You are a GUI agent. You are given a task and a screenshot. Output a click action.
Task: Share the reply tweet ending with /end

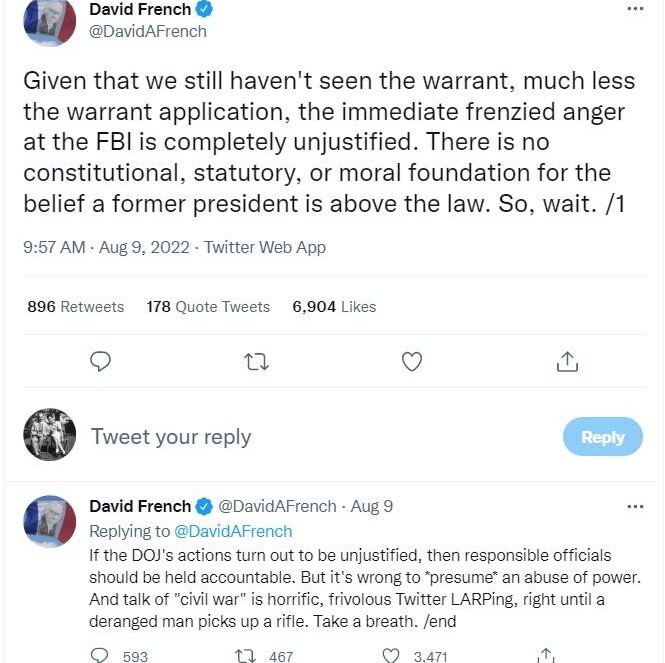[x=546, y=655]
